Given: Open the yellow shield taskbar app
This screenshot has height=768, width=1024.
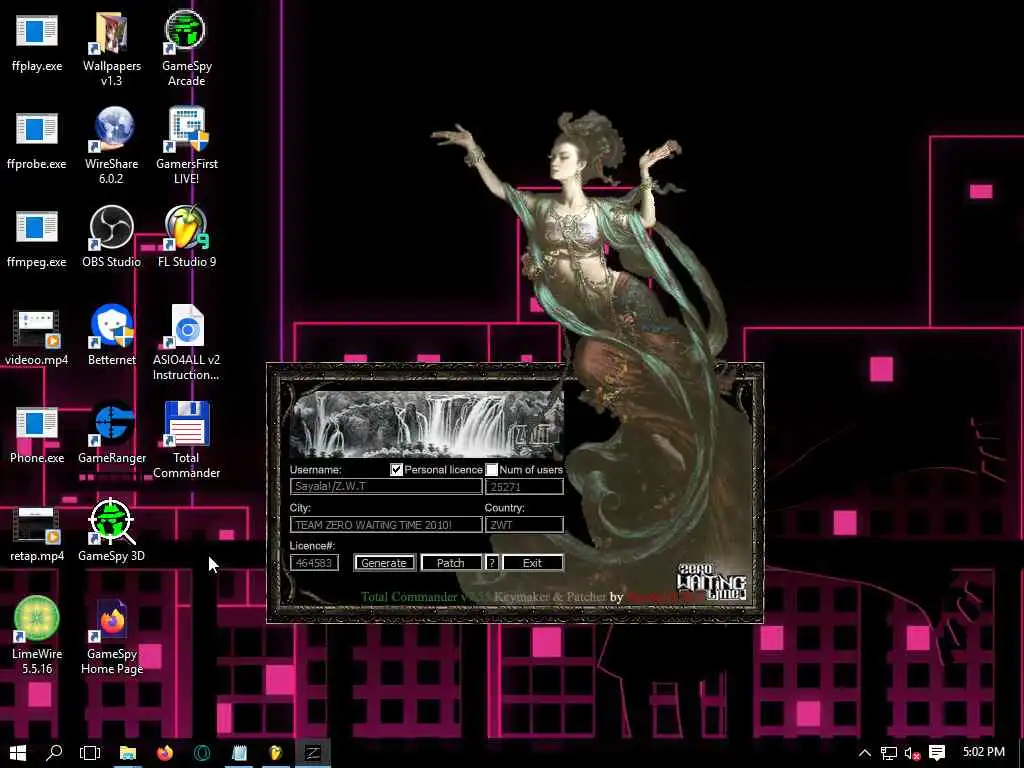Looking at the screenshot, I should [x=276, y=752].
